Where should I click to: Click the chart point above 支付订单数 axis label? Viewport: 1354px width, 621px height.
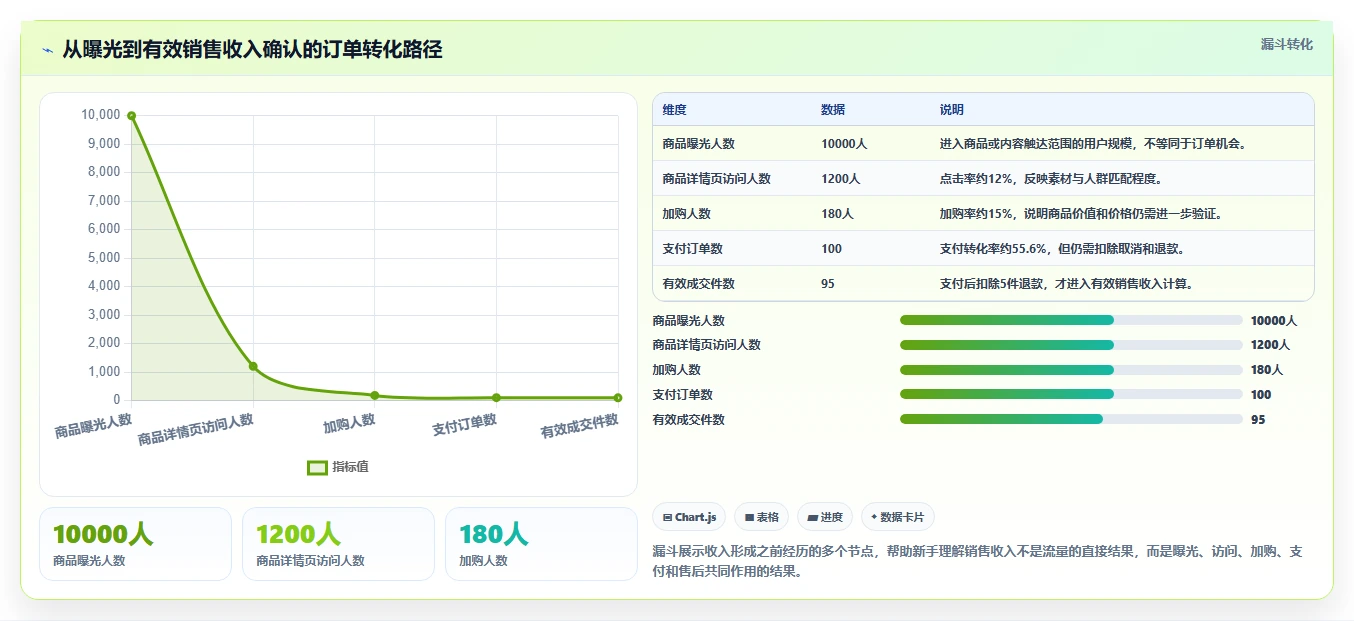[496, 397]
